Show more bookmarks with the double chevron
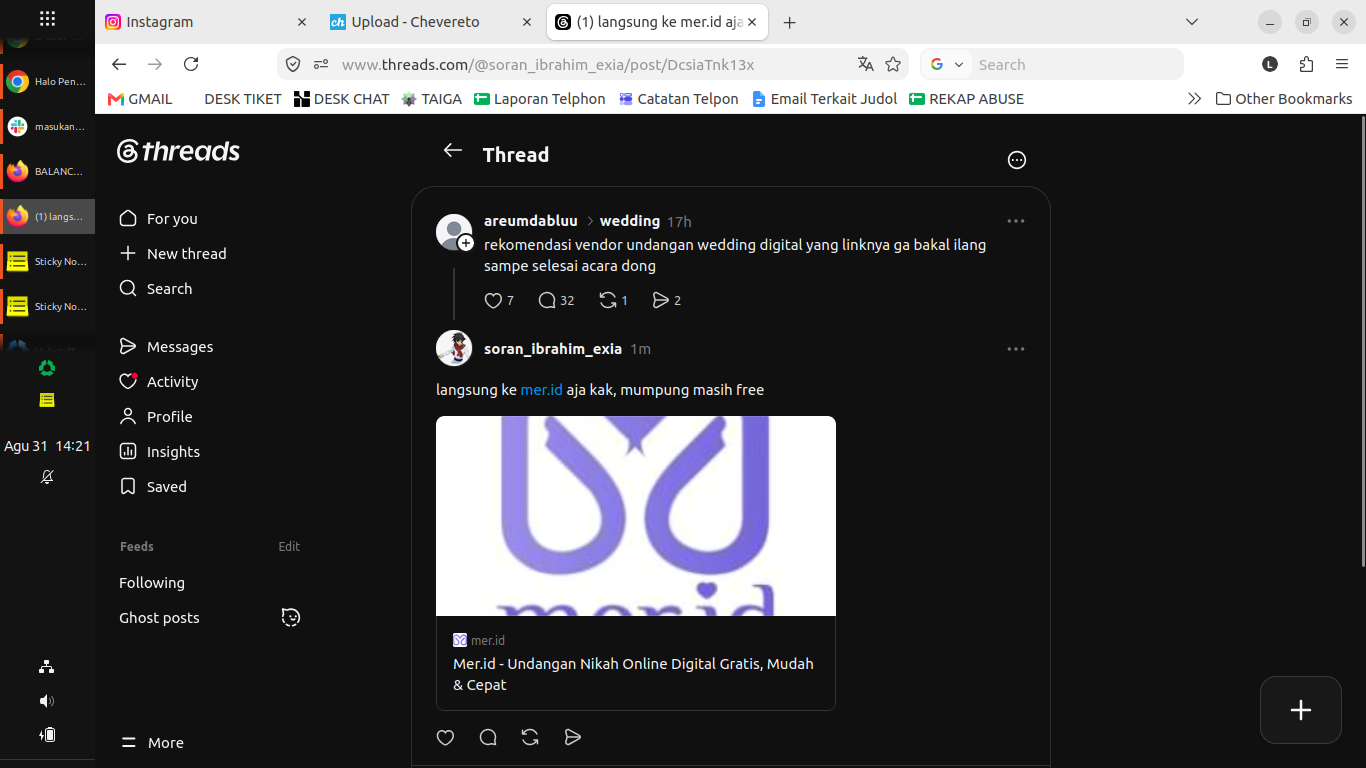This screenshot has width=1366, height=768. click(1194, 98)
